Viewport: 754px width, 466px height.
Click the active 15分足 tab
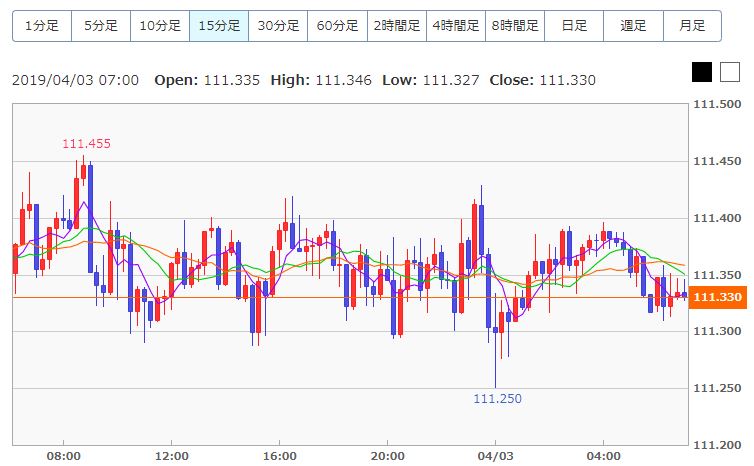(x=219, y=26)
